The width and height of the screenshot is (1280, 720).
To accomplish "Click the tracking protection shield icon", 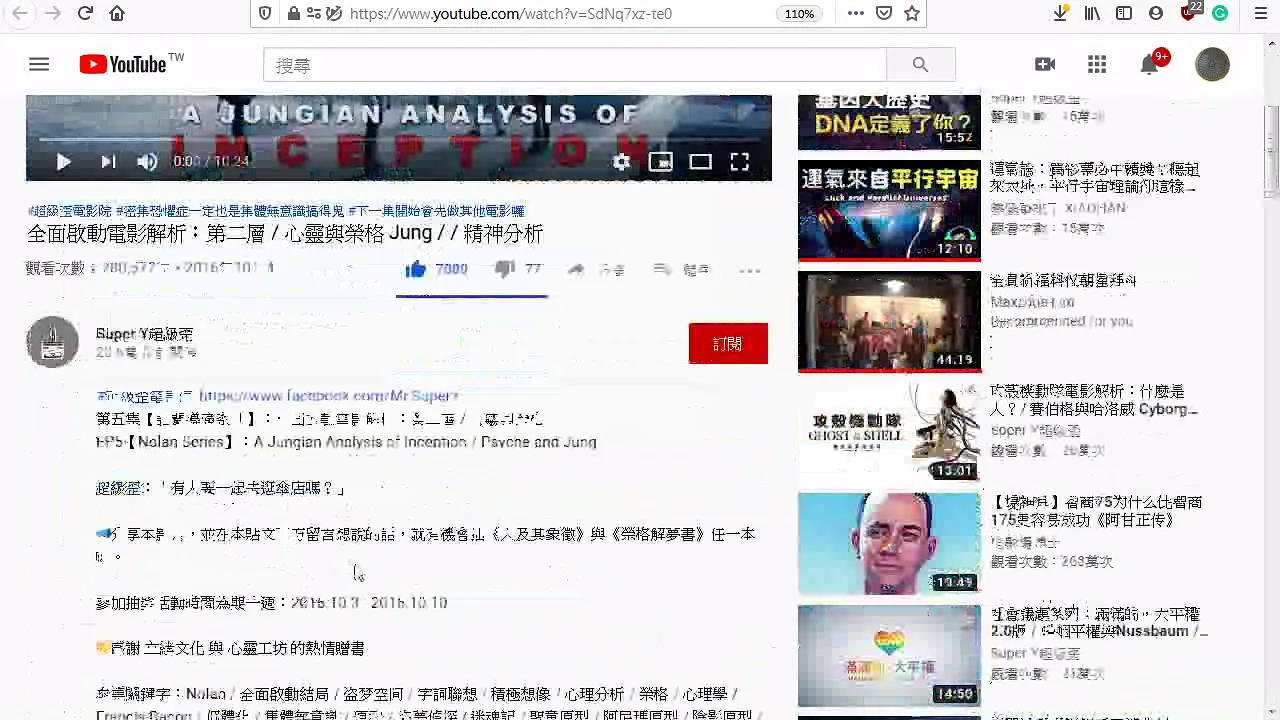I will click(265, 14).
